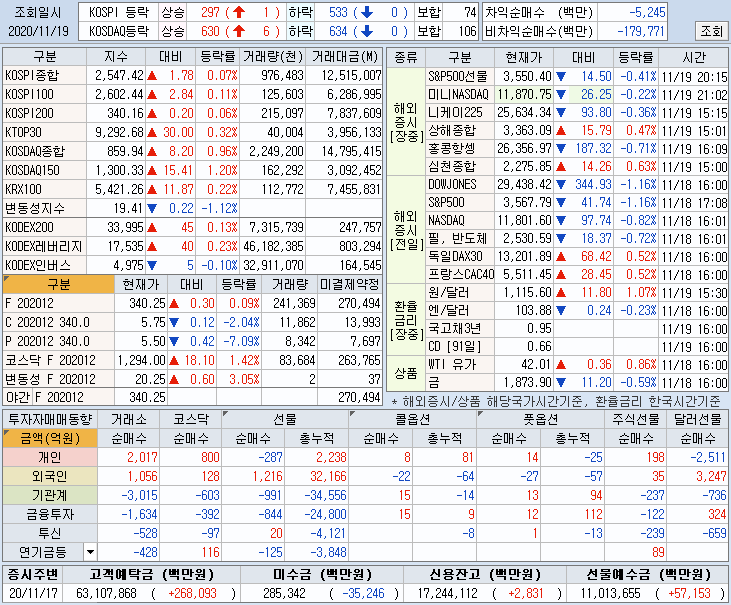This screenshot has height=605, width=731.
Task: Select the 야간 F 202012 row
Action: (x=193, y=397)
